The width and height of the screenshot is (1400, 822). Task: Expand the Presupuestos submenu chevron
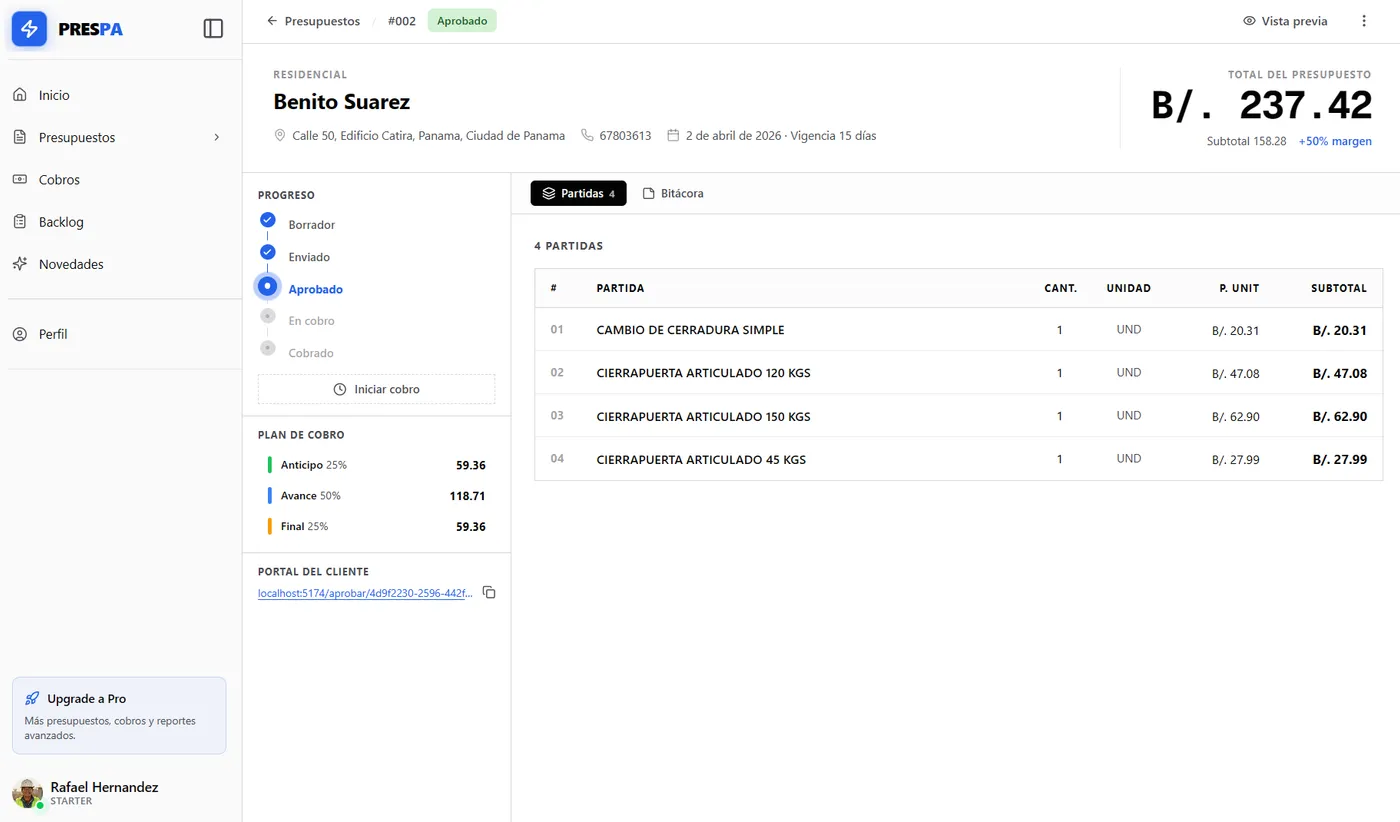coord(217,138)
